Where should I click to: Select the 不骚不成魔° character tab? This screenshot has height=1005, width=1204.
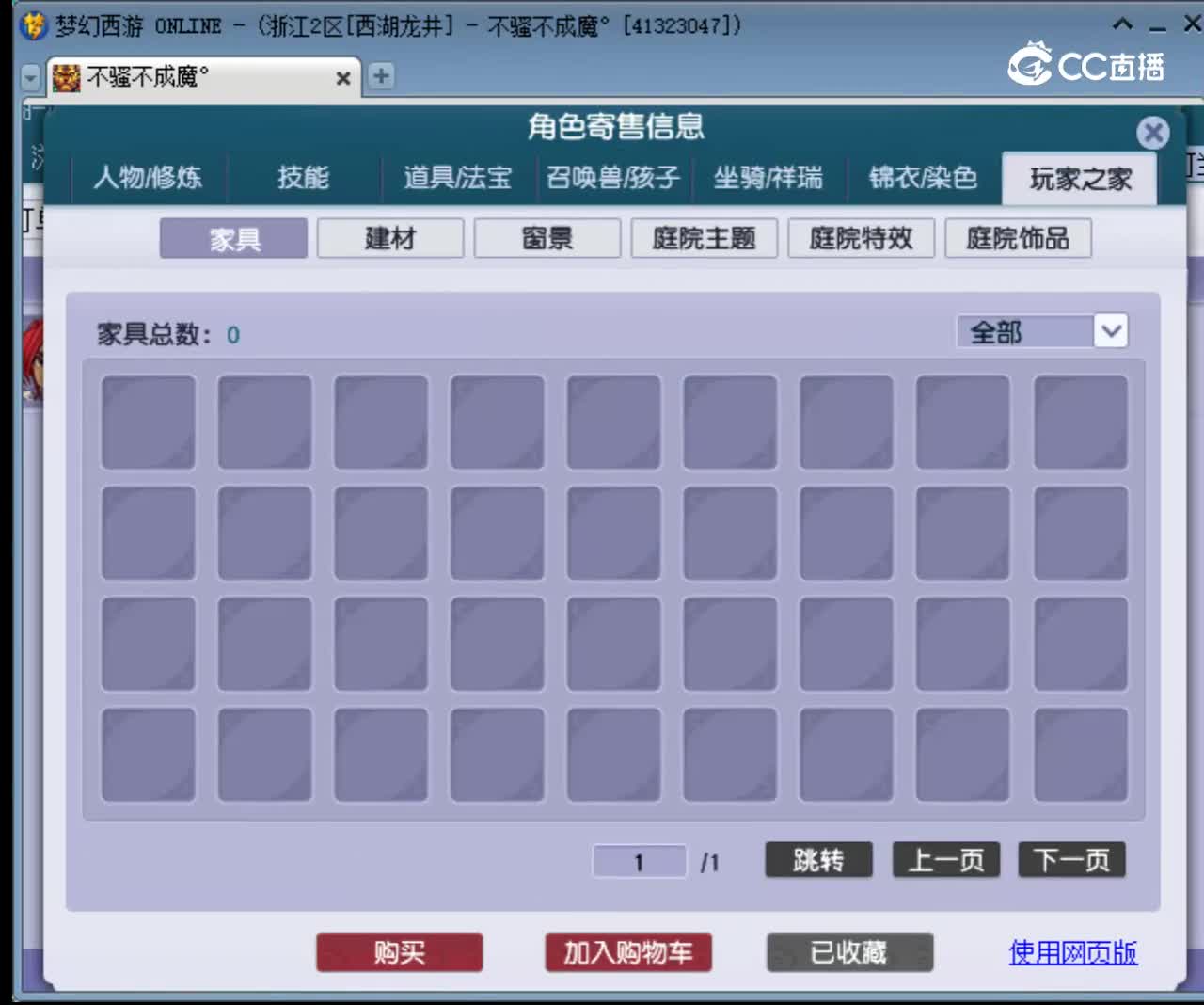203,76
